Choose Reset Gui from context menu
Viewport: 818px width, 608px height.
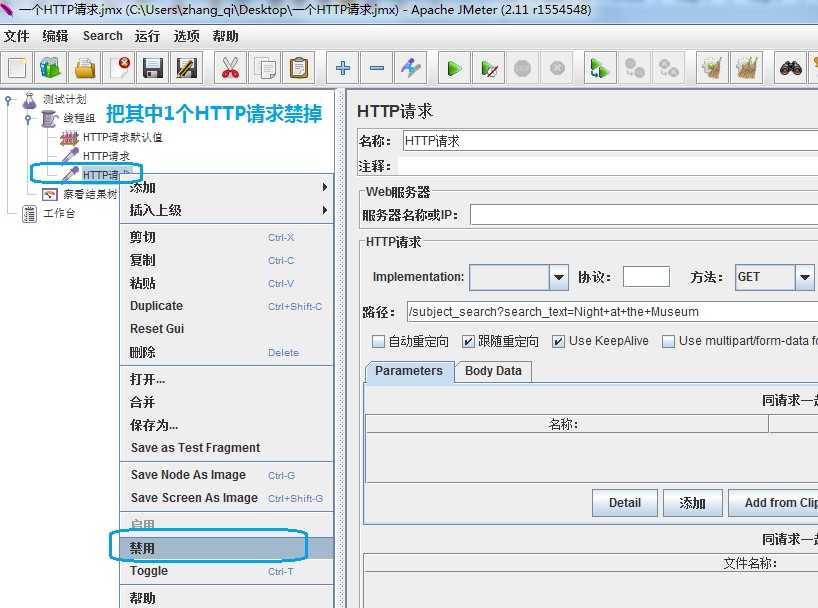[226, 329]
